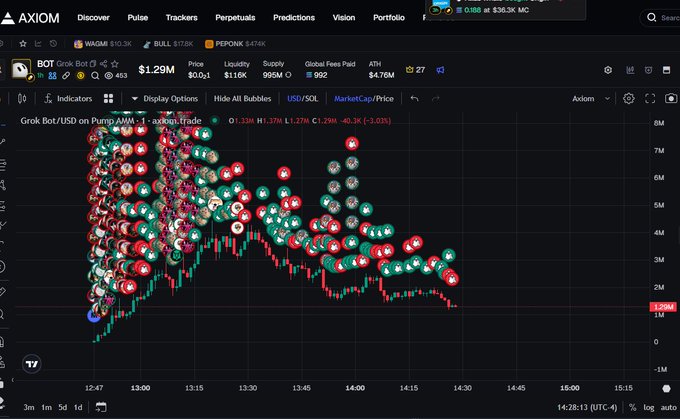Open go-to-date calendar icon
680x419 pixels.
tap(101, 407)
